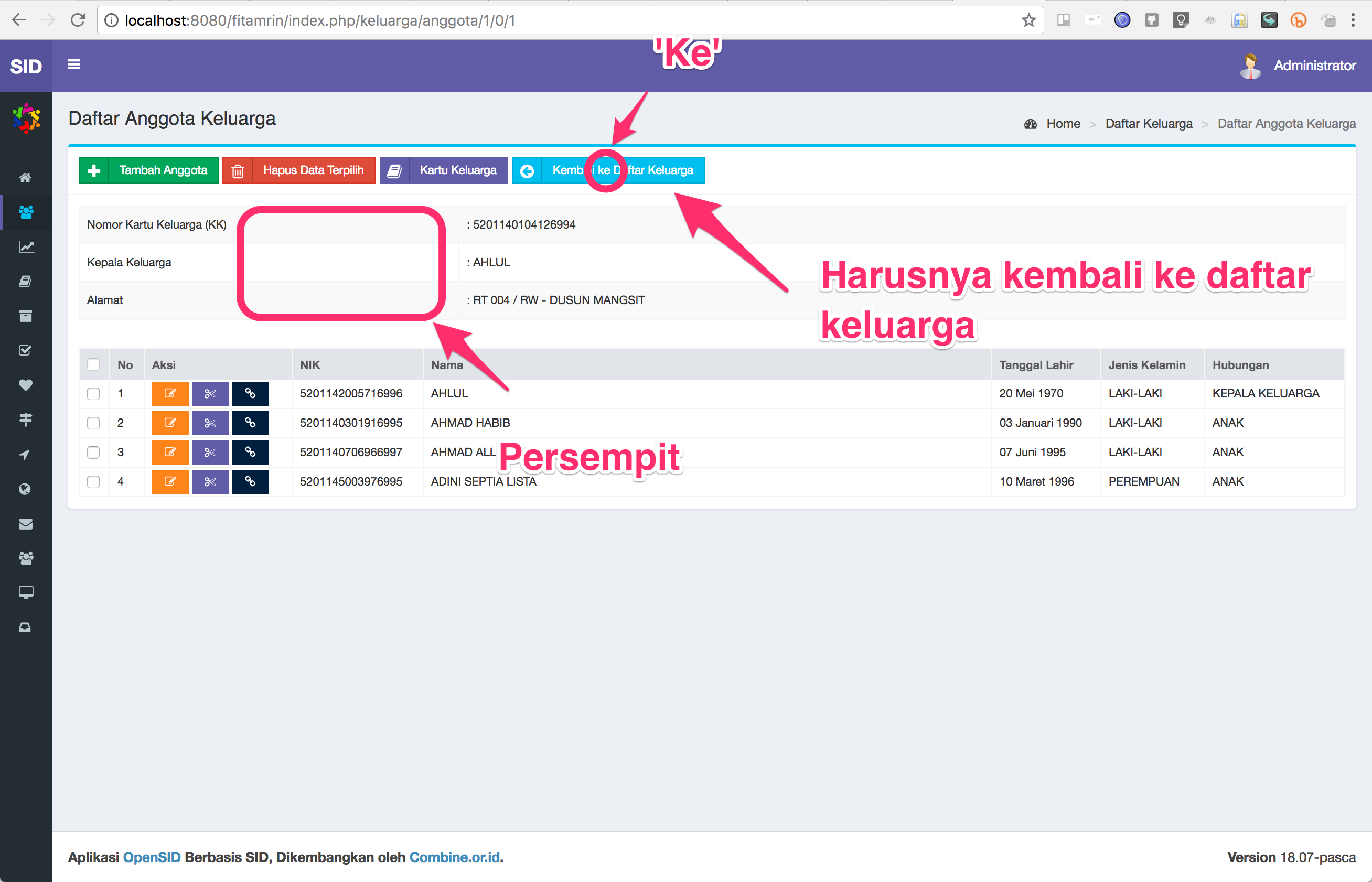The image size is (1372, 882).
Task: Click the link icon for ADINI SEPTIA LISTA
Action: click(250, 482)
